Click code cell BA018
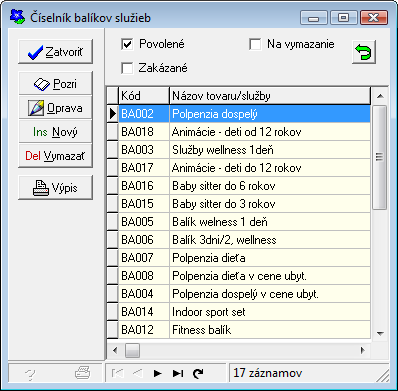 point(144,132)
